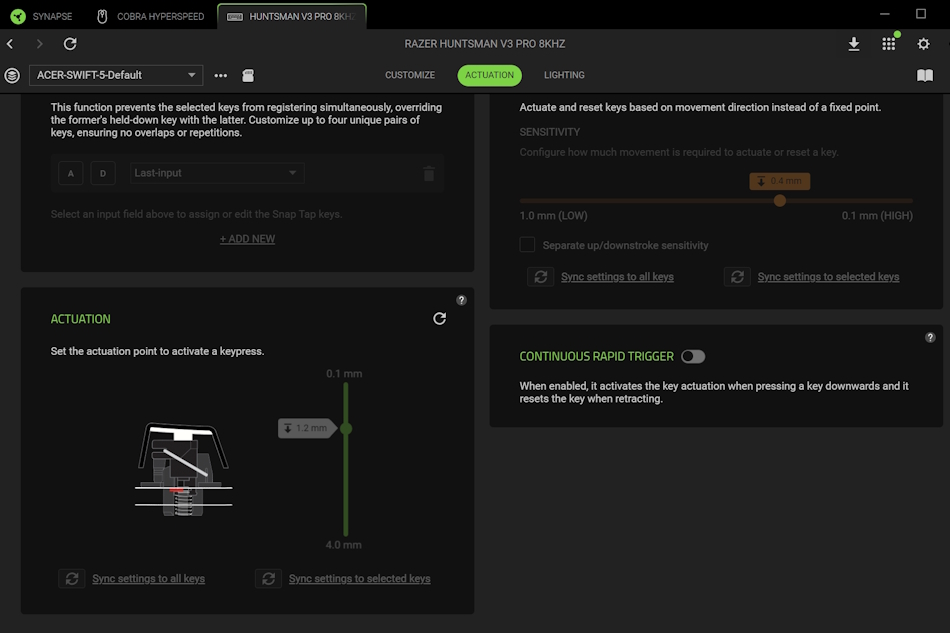Expand the ACER-SWIFT-5-Default profile dropdown
The width and height of the screenshot is (950, 633).
pyautogui.click(x=116, y=75)
